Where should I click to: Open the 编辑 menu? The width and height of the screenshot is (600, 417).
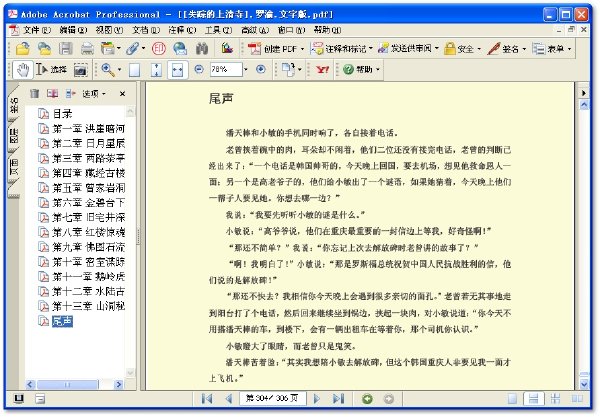pos(73,30)
